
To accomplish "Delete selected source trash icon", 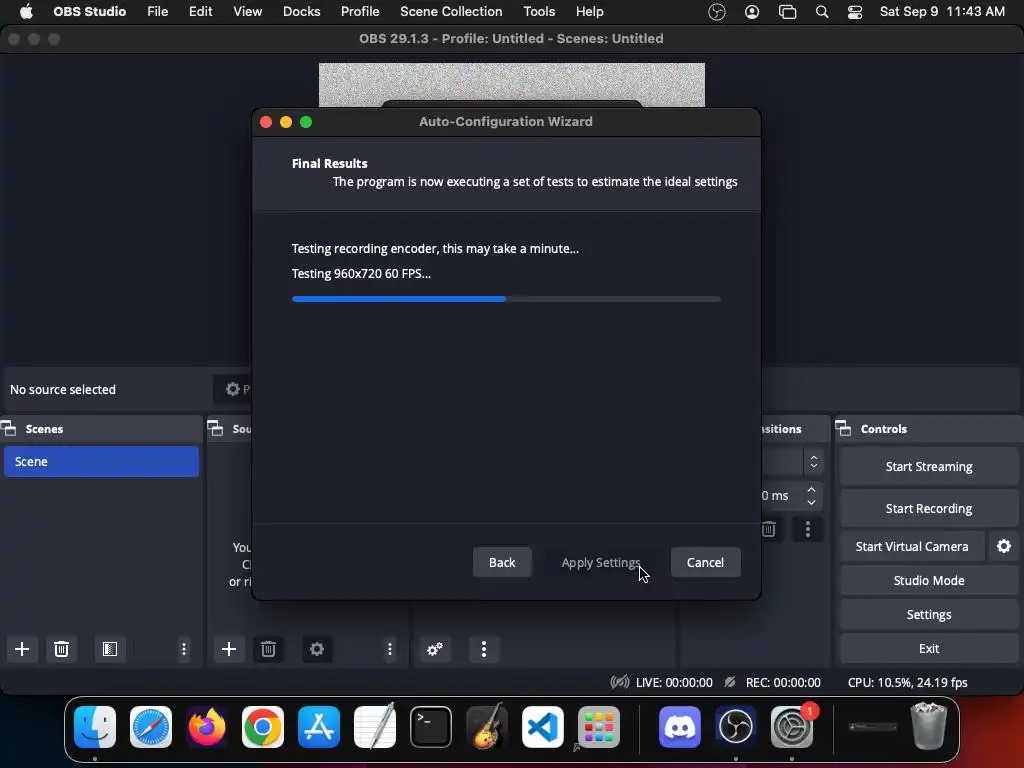I will click(x=268, y=648).
